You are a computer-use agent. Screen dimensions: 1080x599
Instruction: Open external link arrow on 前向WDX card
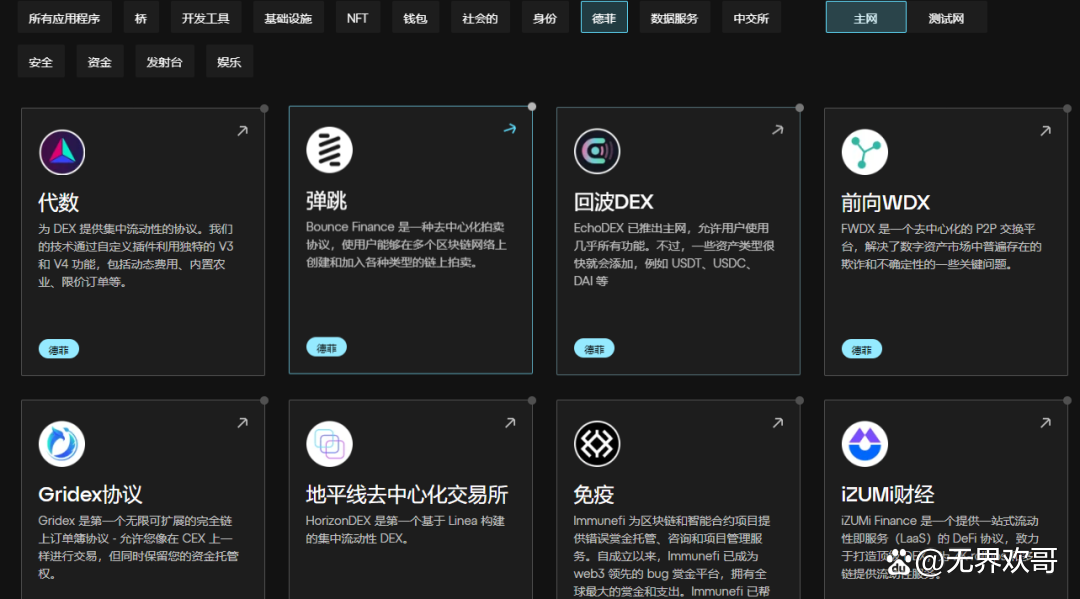tap(1046, 131)
